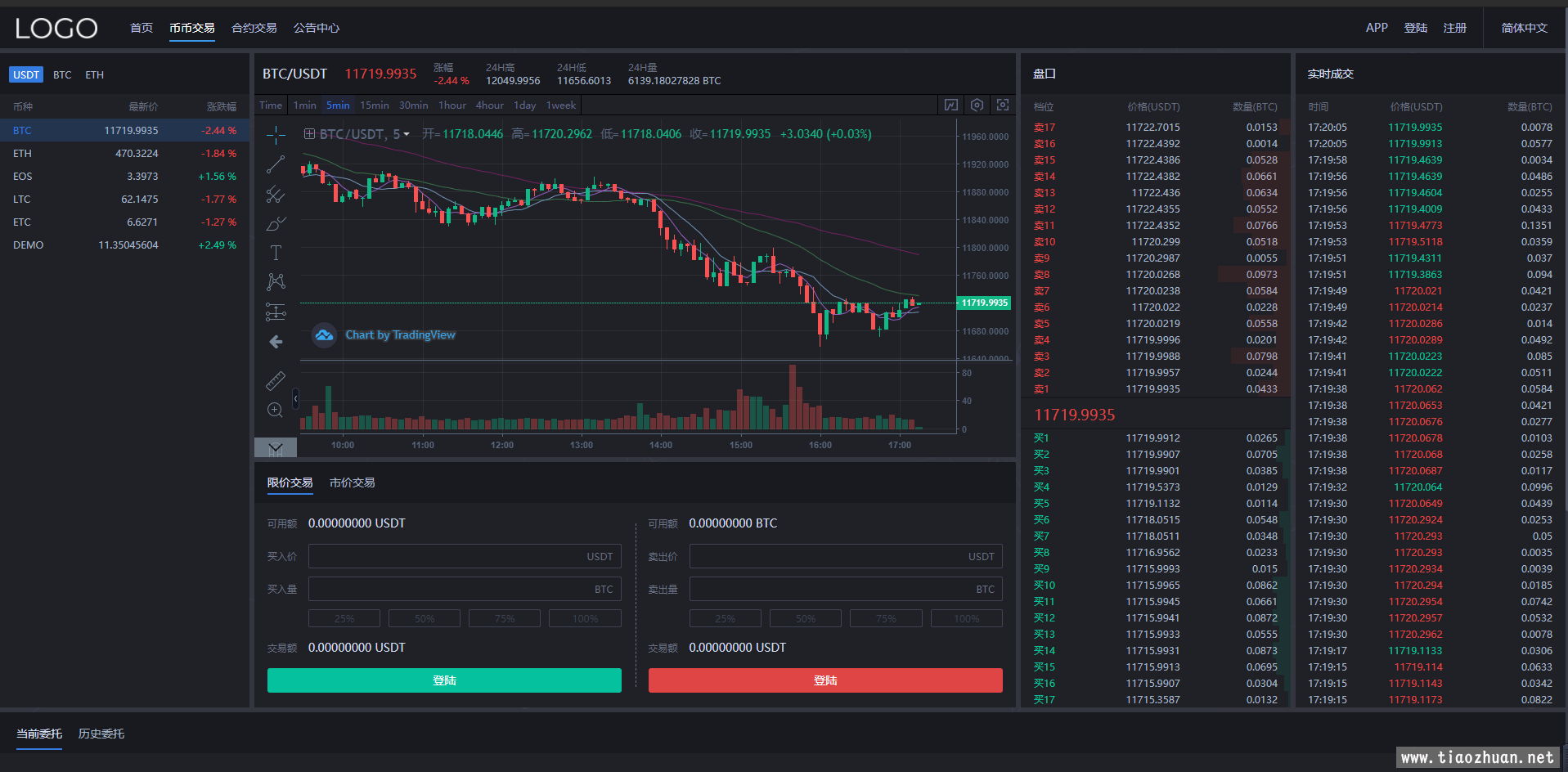Open the chart indicators icon
The height and width of the screenshot is (772, 1568).
click(950, 105)
